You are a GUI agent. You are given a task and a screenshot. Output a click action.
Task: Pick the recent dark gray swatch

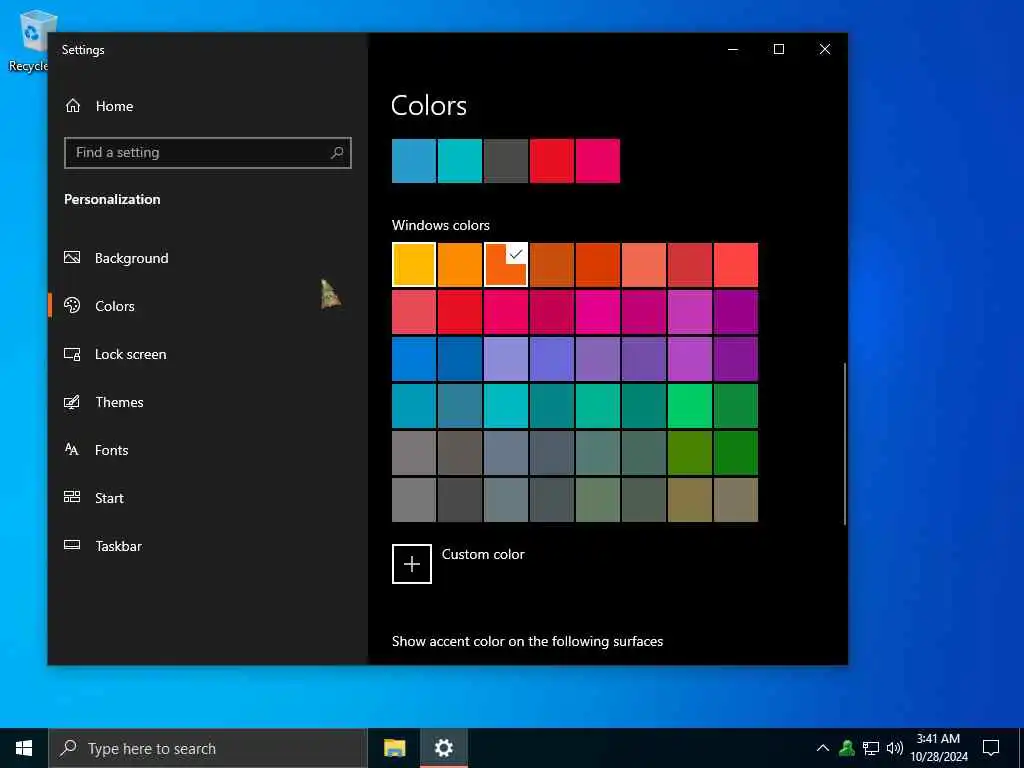pos(506,161)
